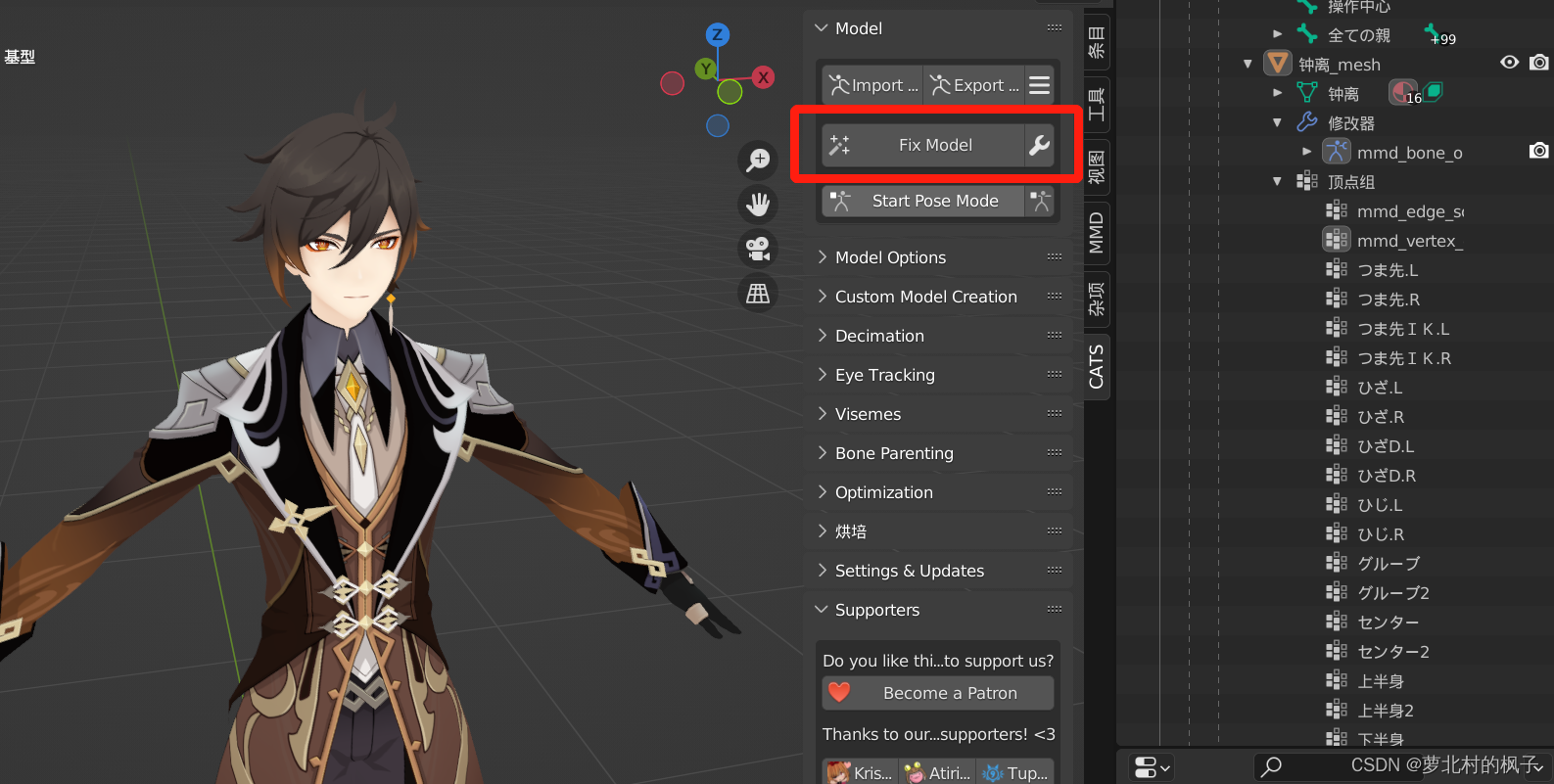Click the +99 child bones icon
Image resolution: width=1554 pixels, height=784 pixels.
1437,35
